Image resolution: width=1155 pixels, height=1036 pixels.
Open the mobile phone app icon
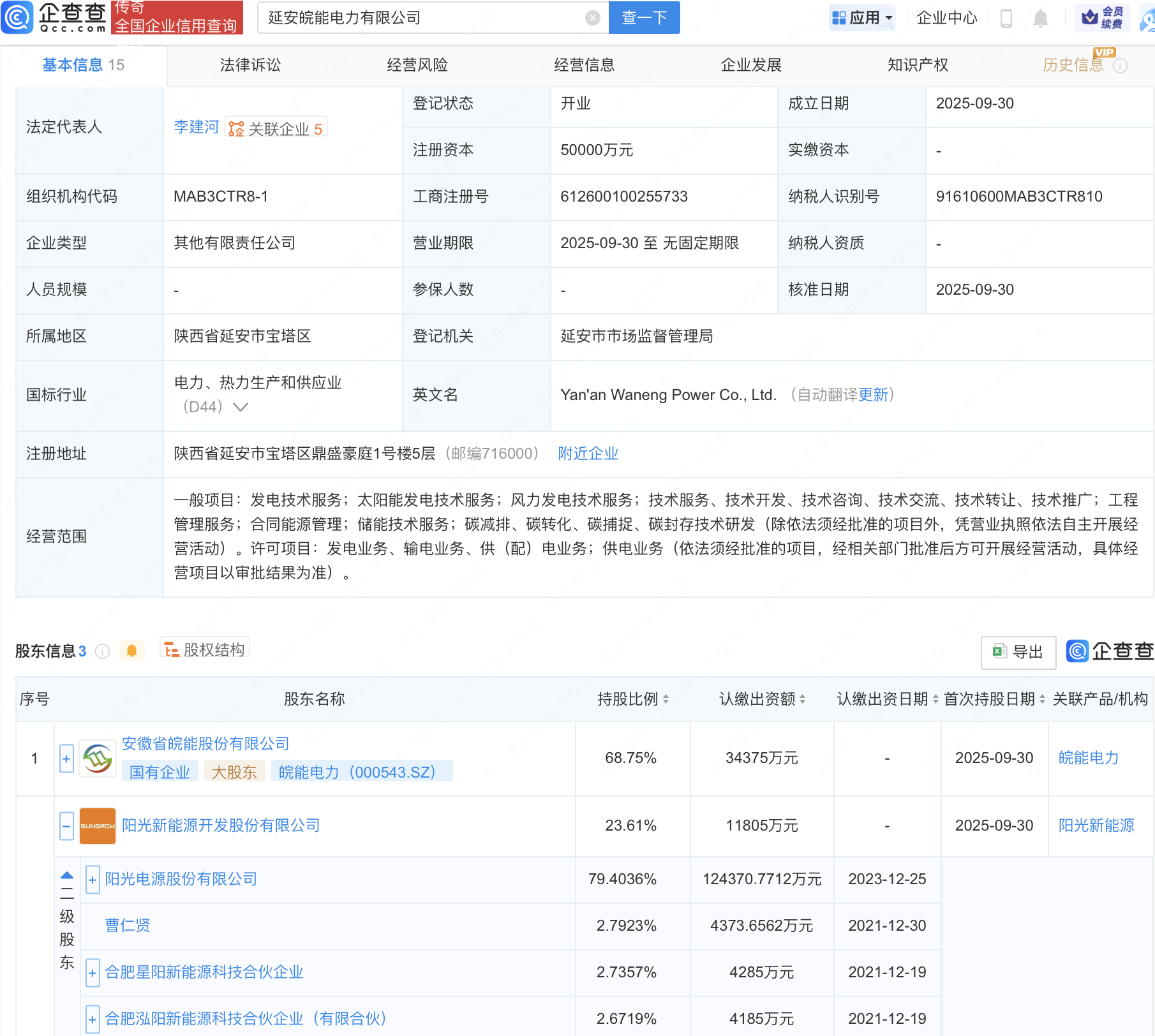click(1006, 18)
